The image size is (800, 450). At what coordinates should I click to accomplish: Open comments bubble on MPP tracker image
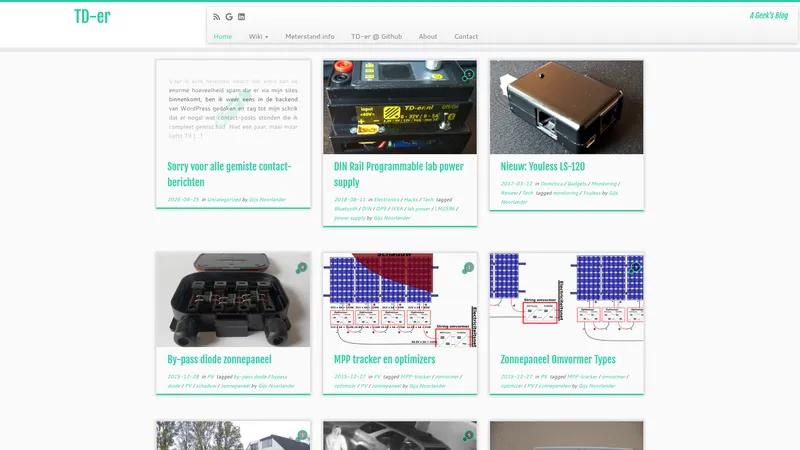pyautogui.click(x=468, y=268)
